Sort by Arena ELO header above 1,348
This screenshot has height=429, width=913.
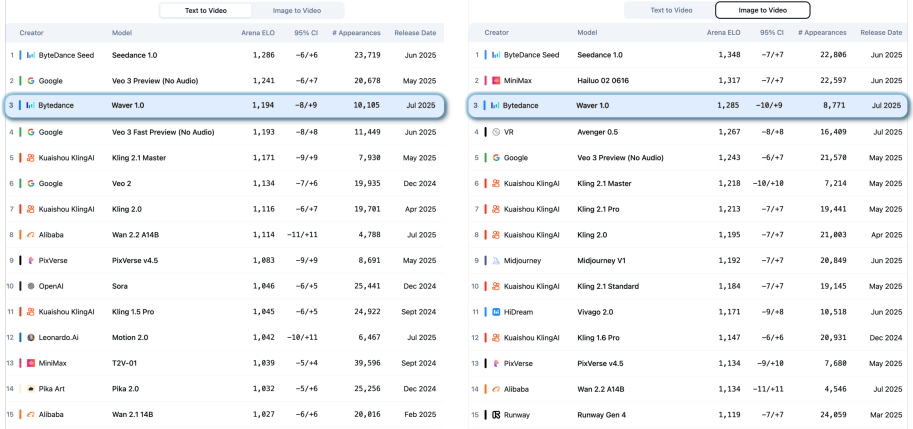coord(723,33)
